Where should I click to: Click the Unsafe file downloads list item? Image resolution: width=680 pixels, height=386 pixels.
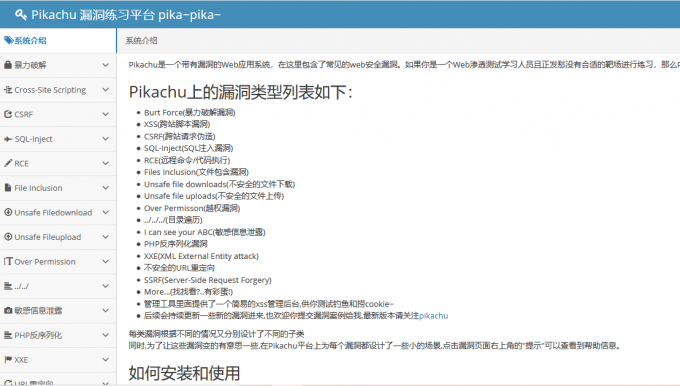pyautogui.click(x=219, y=184)
